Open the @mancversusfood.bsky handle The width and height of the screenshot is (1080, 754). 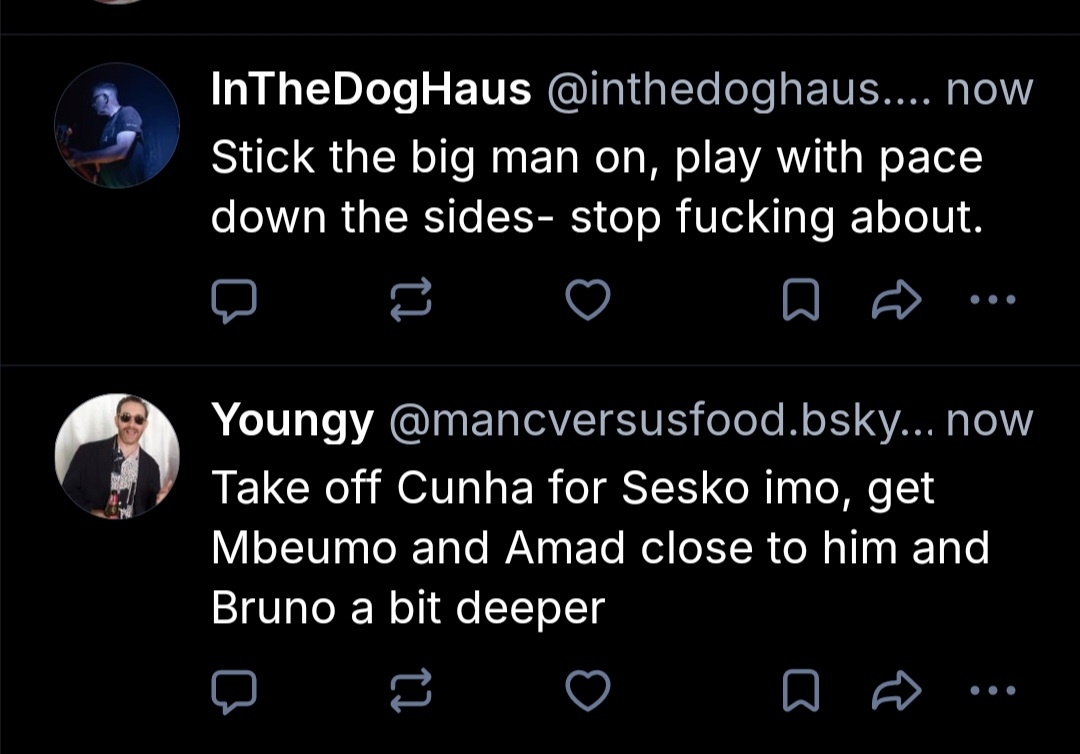coord(658,422)
